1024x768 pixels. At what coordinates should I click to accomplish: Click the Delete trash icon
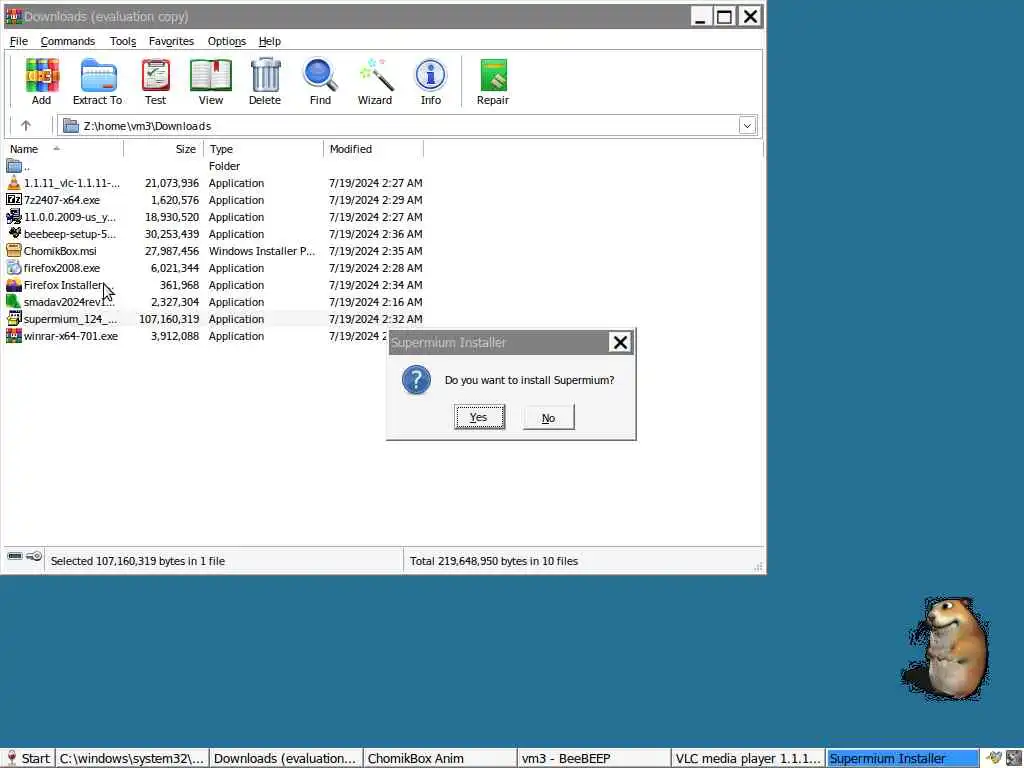point(264,81)
